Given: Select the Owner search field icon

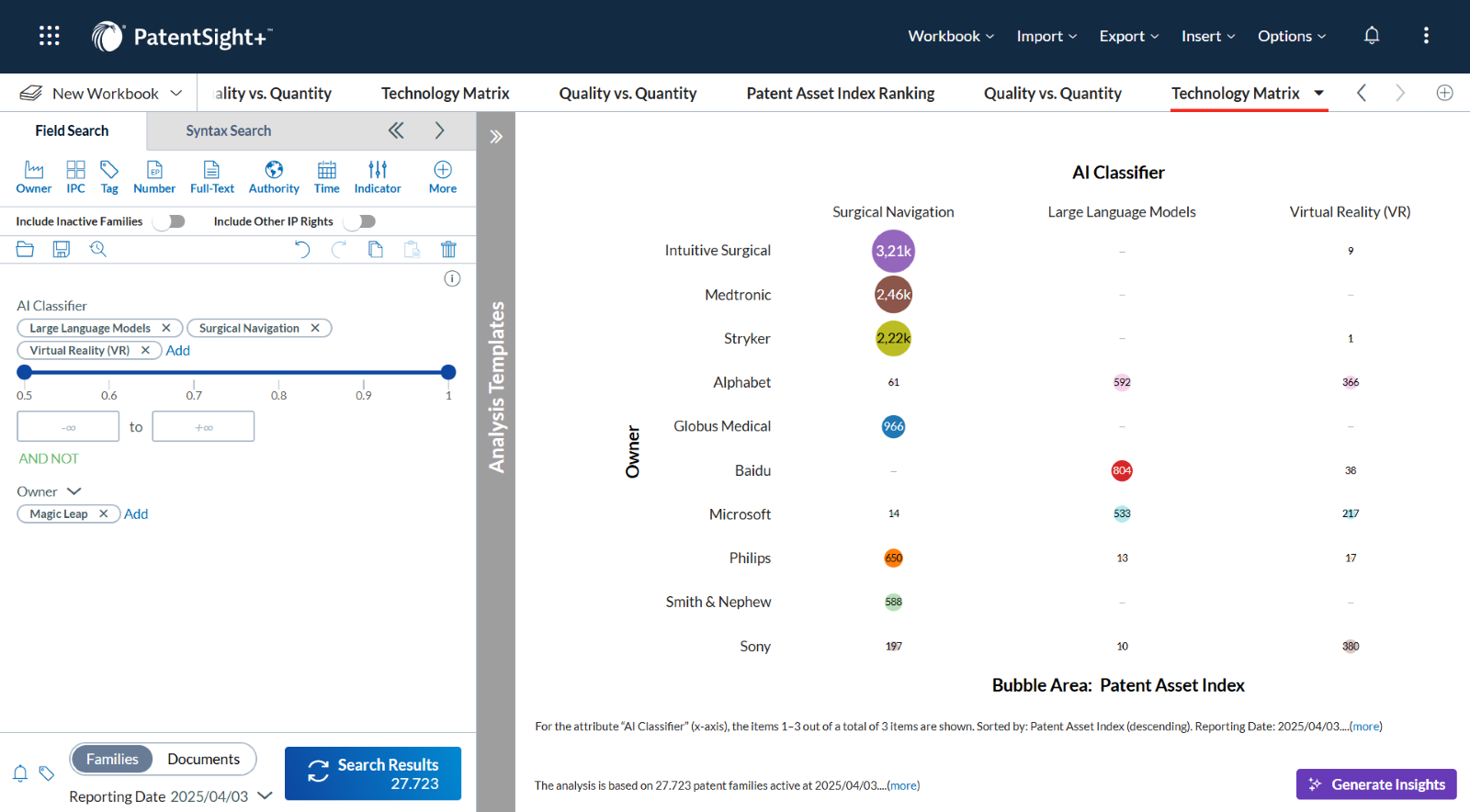Looking at the screenshot, I should click(34, 177).
